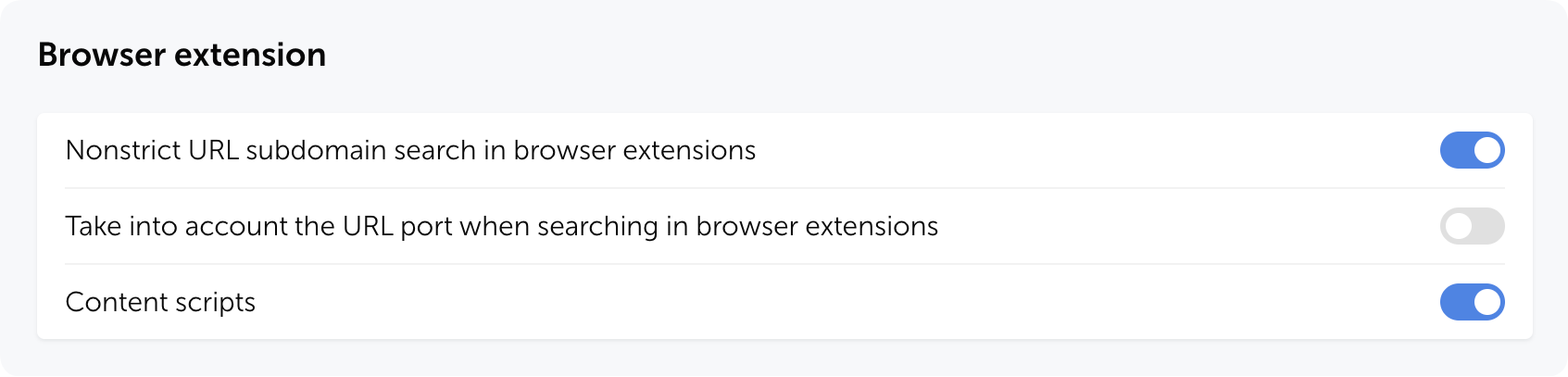Click empty space in the Content scripts row
1568x377 pixels.
click(834, 302)
